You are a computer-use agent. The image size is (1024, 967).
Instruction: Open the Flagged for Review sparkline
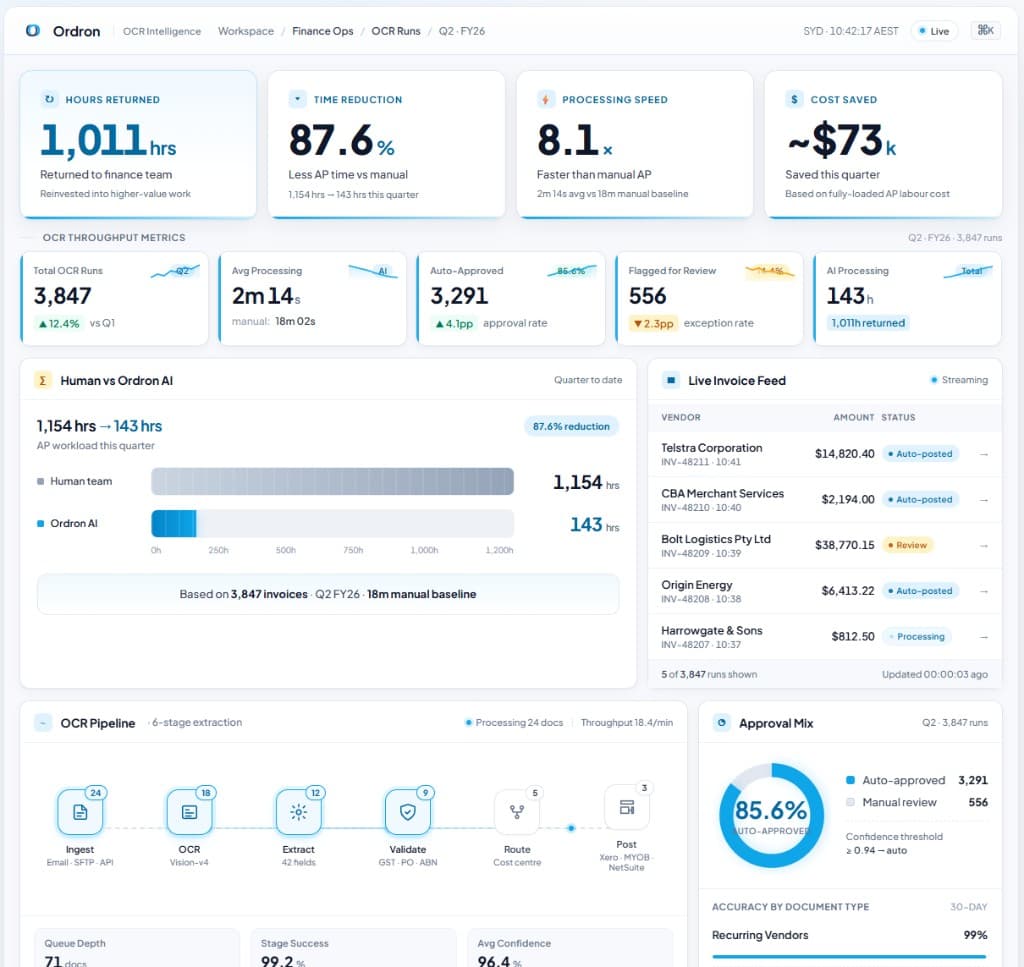click(770, 271)
